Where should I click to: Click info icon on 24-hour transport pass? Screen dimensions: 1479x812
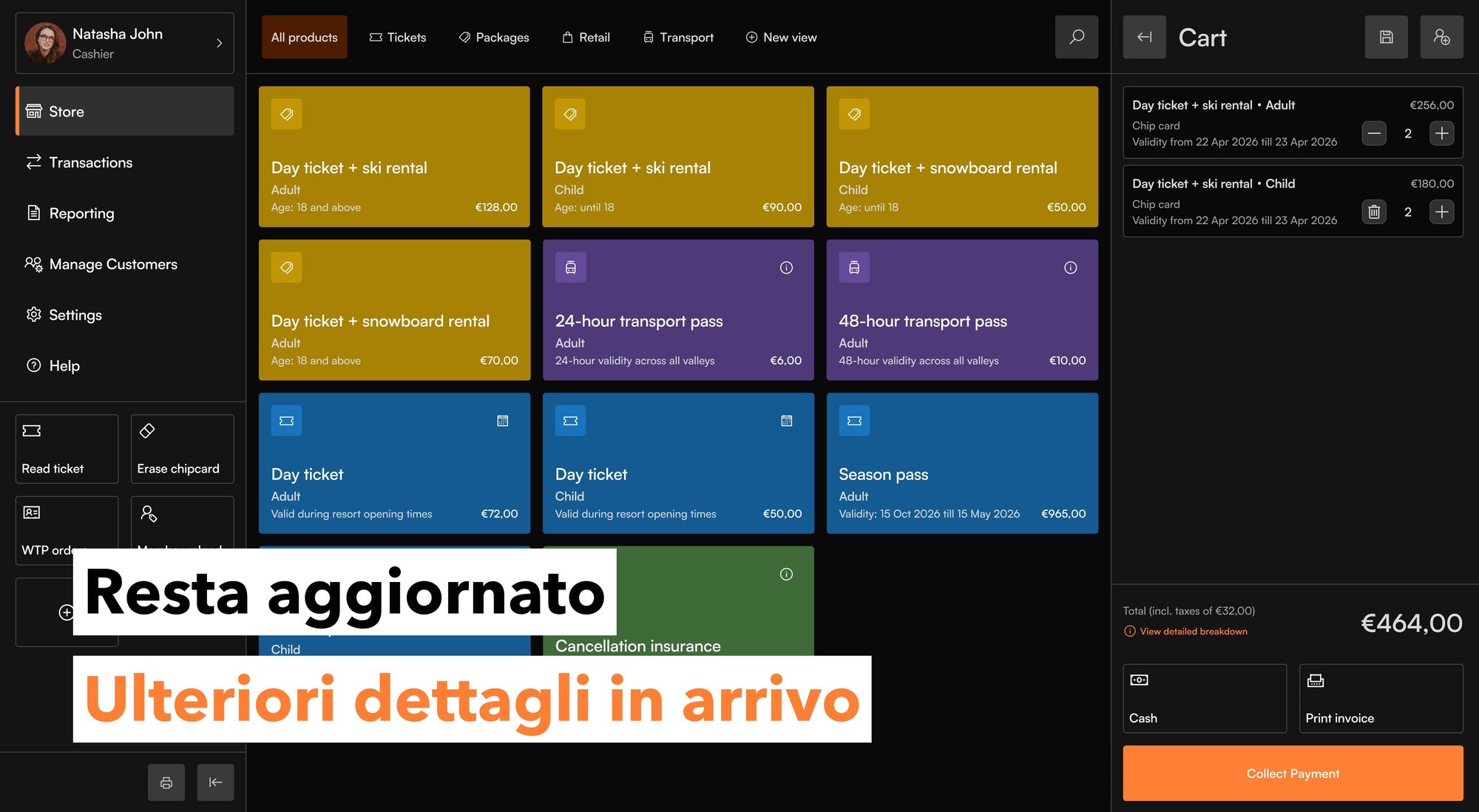coord(786,268)
